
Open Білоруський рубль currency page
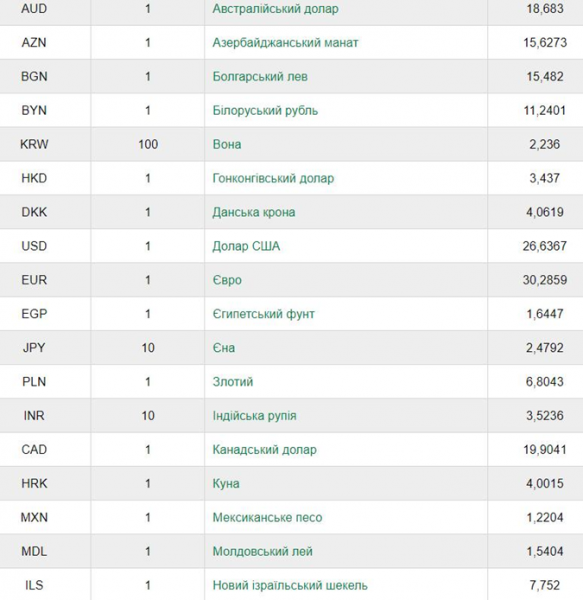point(265,111)
